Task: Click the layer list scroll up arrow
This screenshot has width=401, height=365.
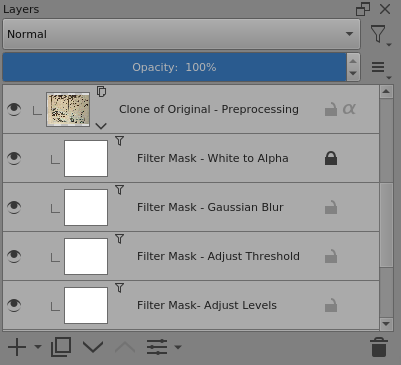Action: point(386,91)
